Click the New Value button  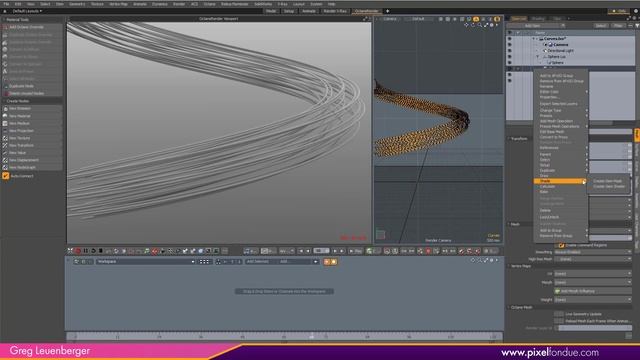click(x=32, y=153)
